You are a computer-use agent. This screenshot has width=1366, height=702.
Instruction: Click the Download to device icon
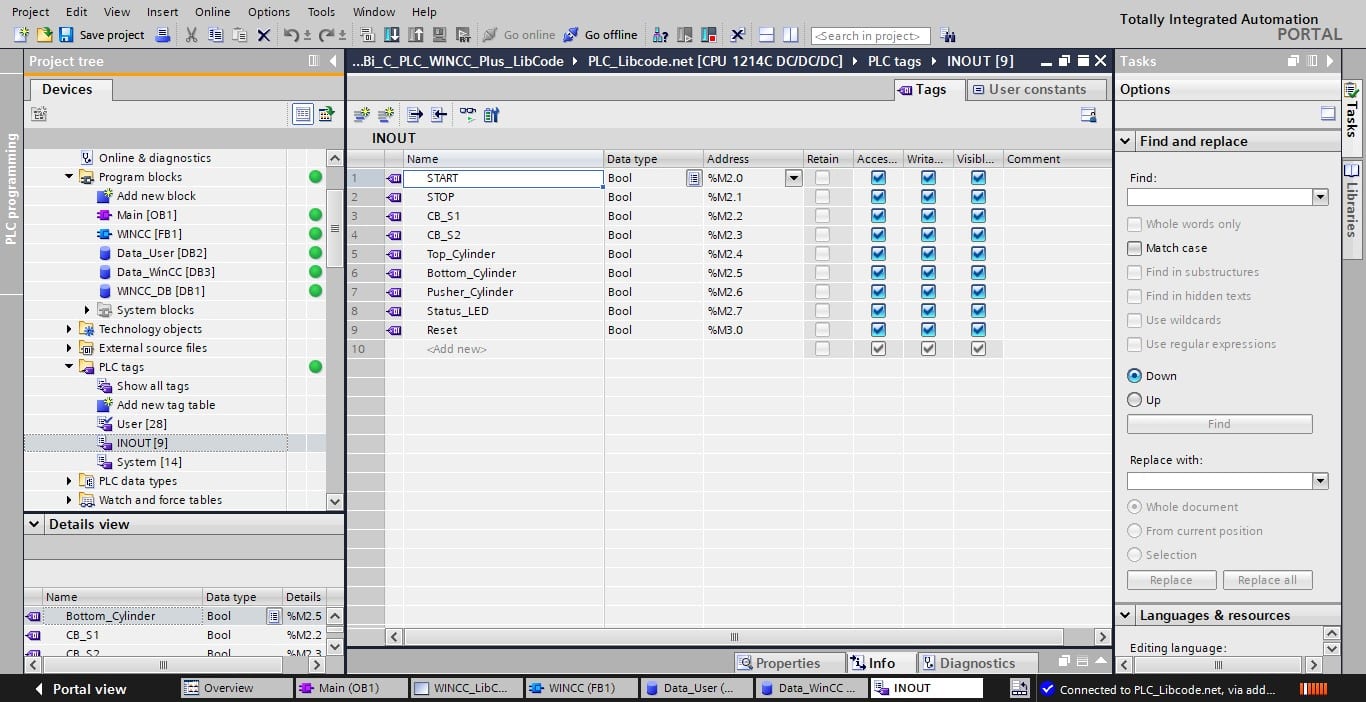tap(391, 35)
